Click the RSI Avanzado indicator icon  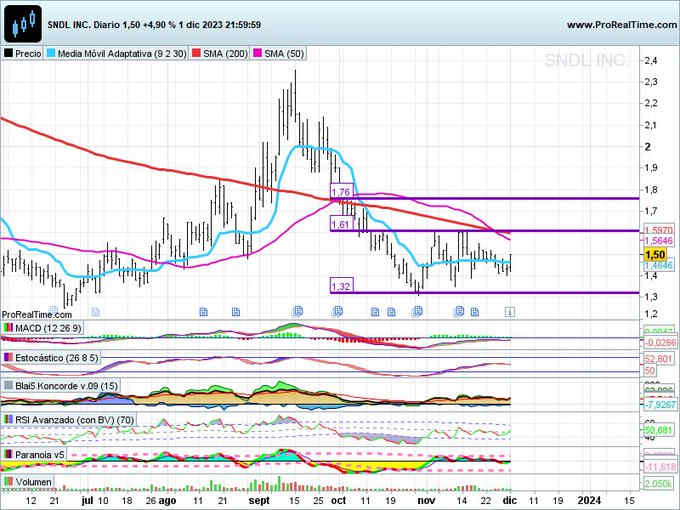[8, 419]
